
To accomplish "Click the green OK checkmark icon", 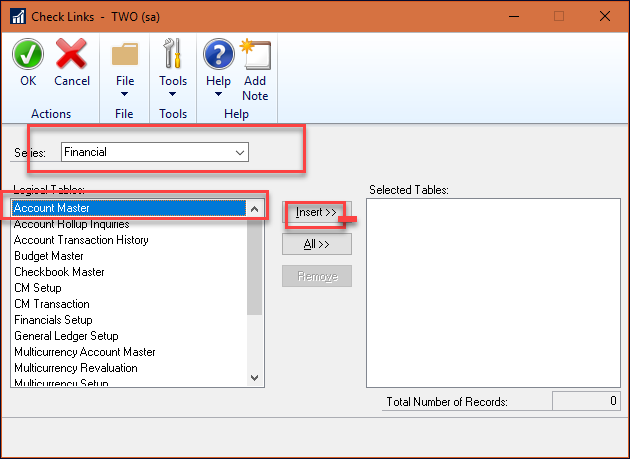I will pyautogui.click(x=28, y=54).
